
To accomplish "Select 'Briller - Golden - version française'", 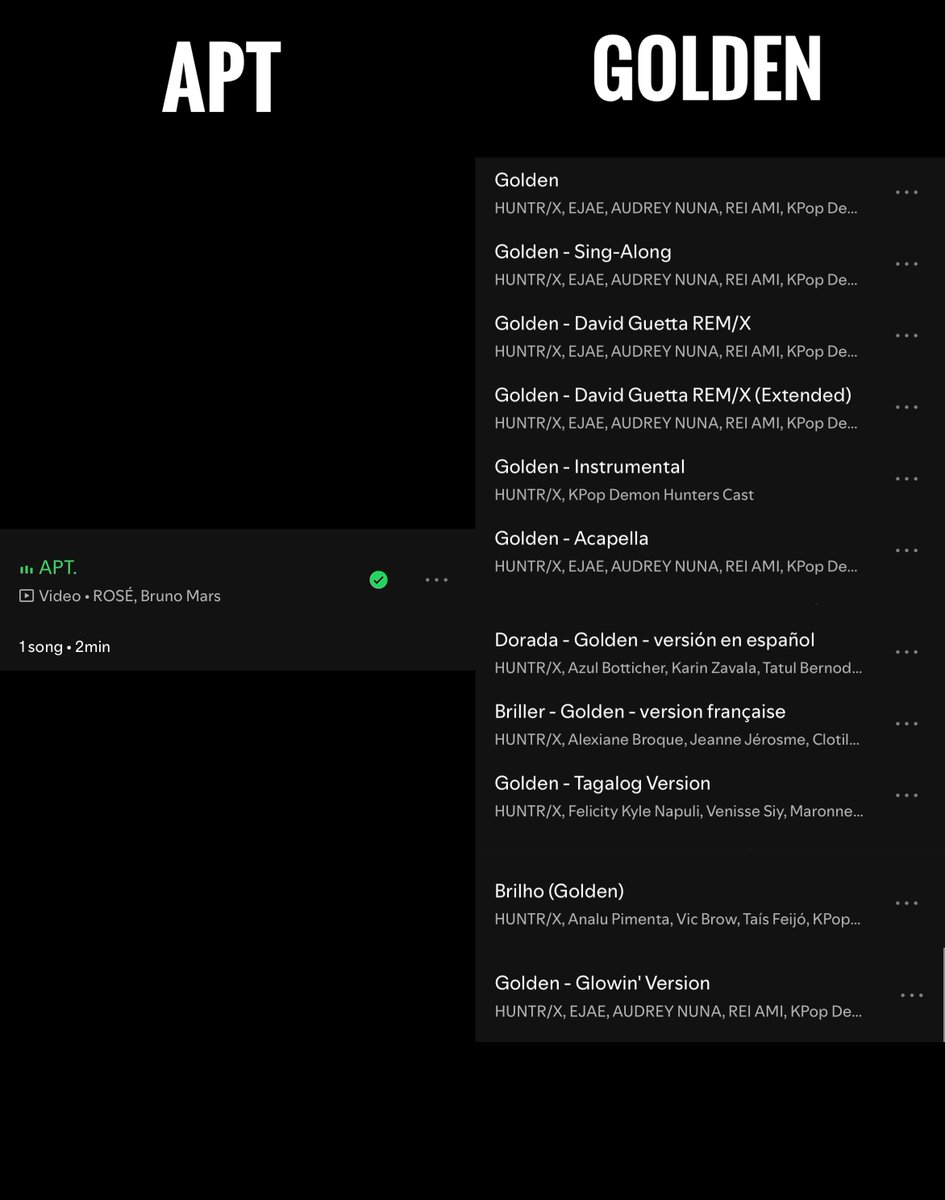I will coord(640,712).
